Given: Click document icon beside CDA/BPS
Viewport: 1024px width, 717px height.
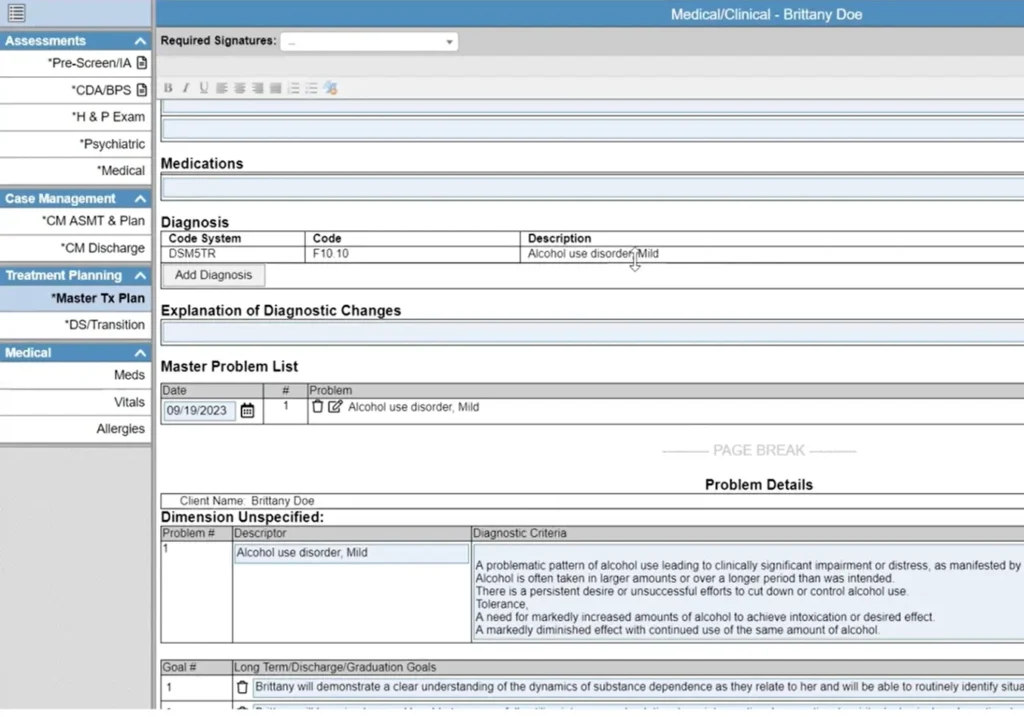Looking at the screenshot, I should [142, 89].
